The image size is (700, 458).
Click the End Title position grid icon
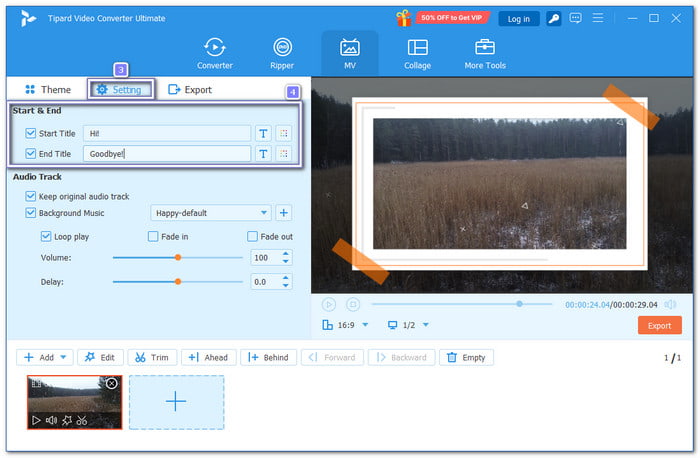click(x=284, y=154)
